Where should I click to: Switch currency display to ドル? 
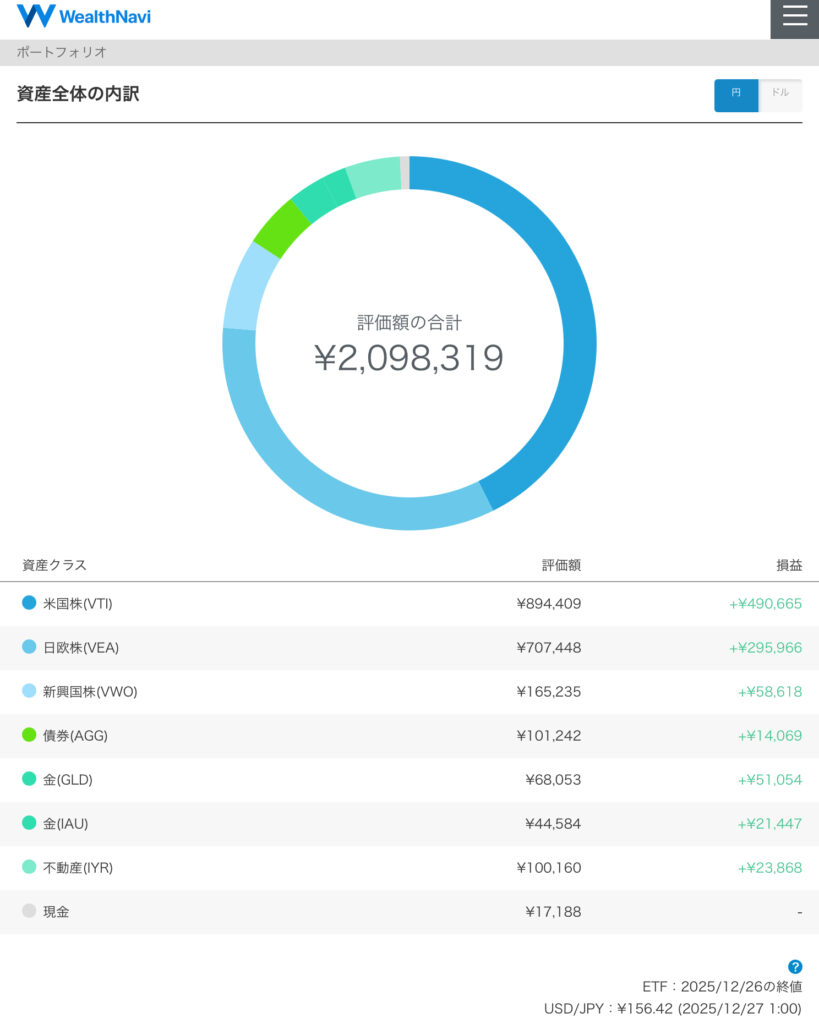click(780, 95)
